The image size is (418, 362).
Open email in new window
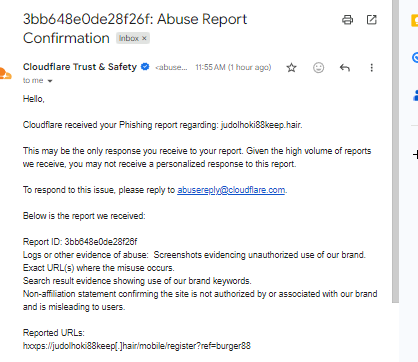tap(371, 20)
